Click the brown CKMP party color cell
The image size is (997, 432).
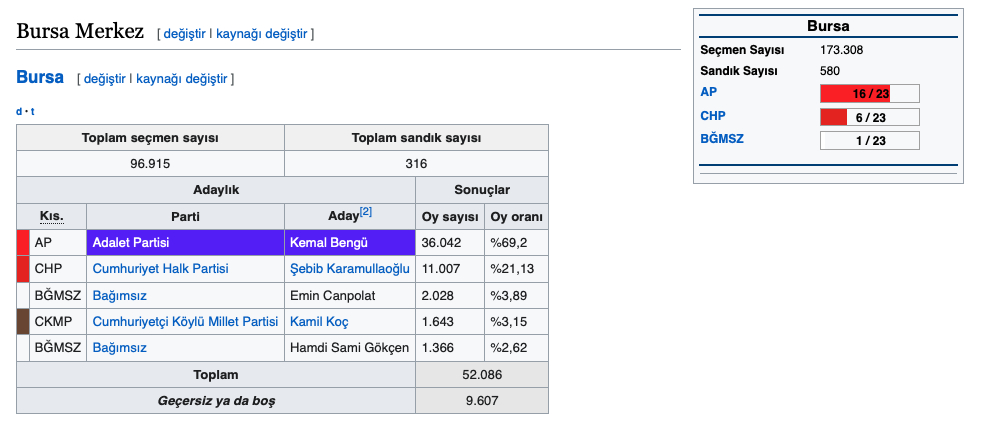pos(23,321)
